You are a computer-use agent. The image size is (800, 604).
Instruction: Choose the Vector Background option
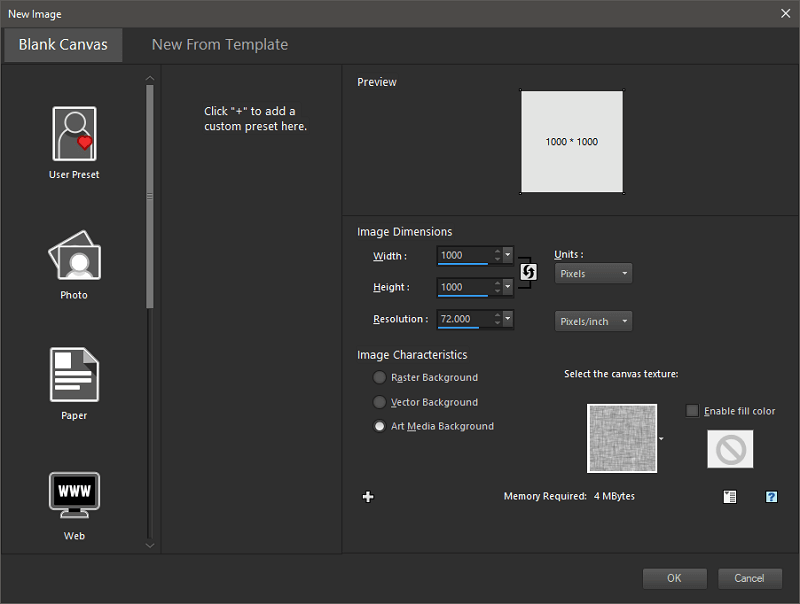point(380,402)
